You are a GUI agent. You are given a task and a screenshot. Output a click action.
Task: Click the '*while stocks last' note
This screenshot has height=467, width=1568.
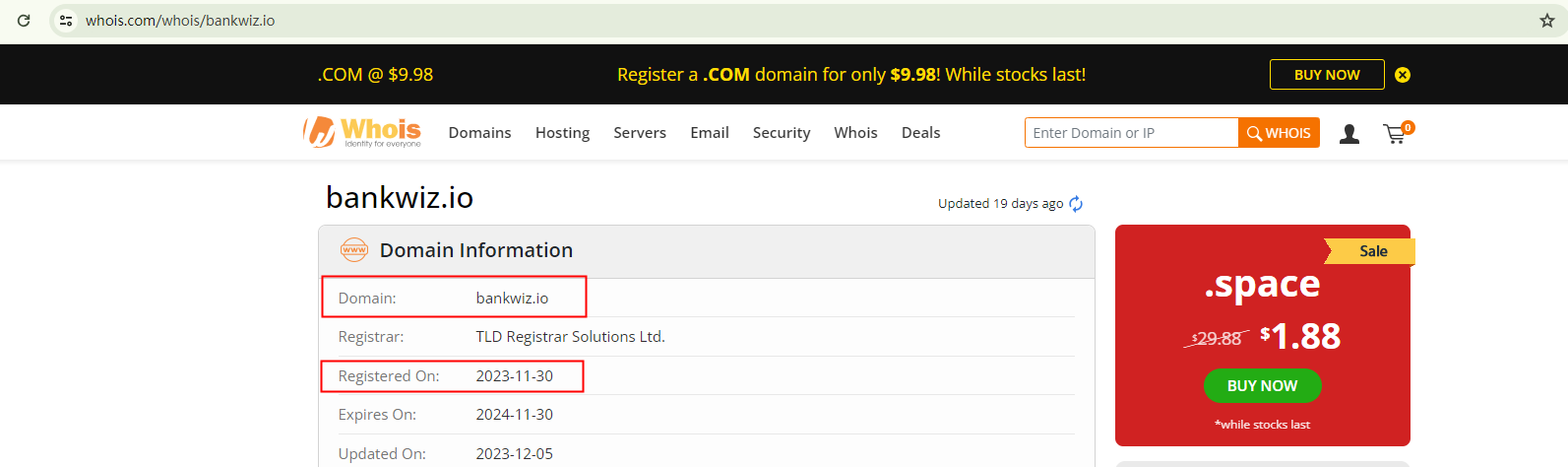coord(1262,425)
